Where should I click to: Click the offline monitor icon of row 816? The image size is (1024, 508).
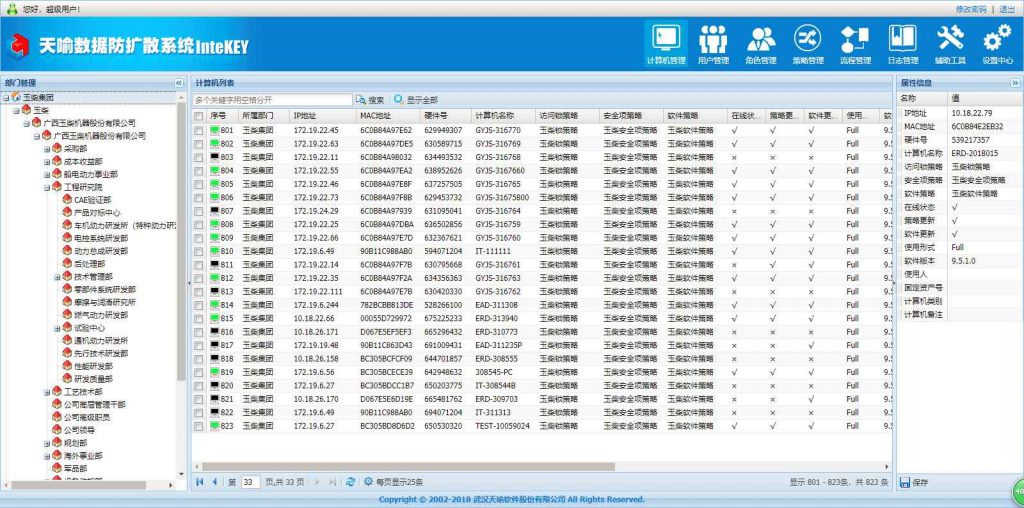click(215, 332)
